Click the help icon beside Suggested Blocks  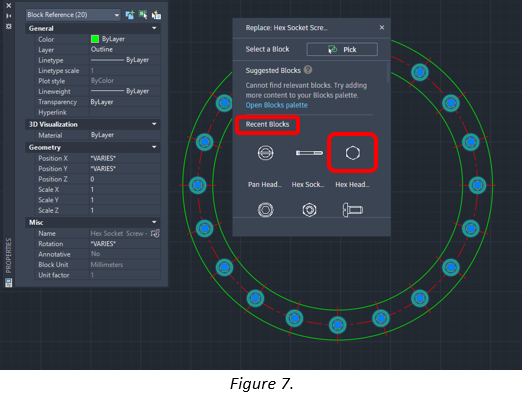[x=308, y=70]
